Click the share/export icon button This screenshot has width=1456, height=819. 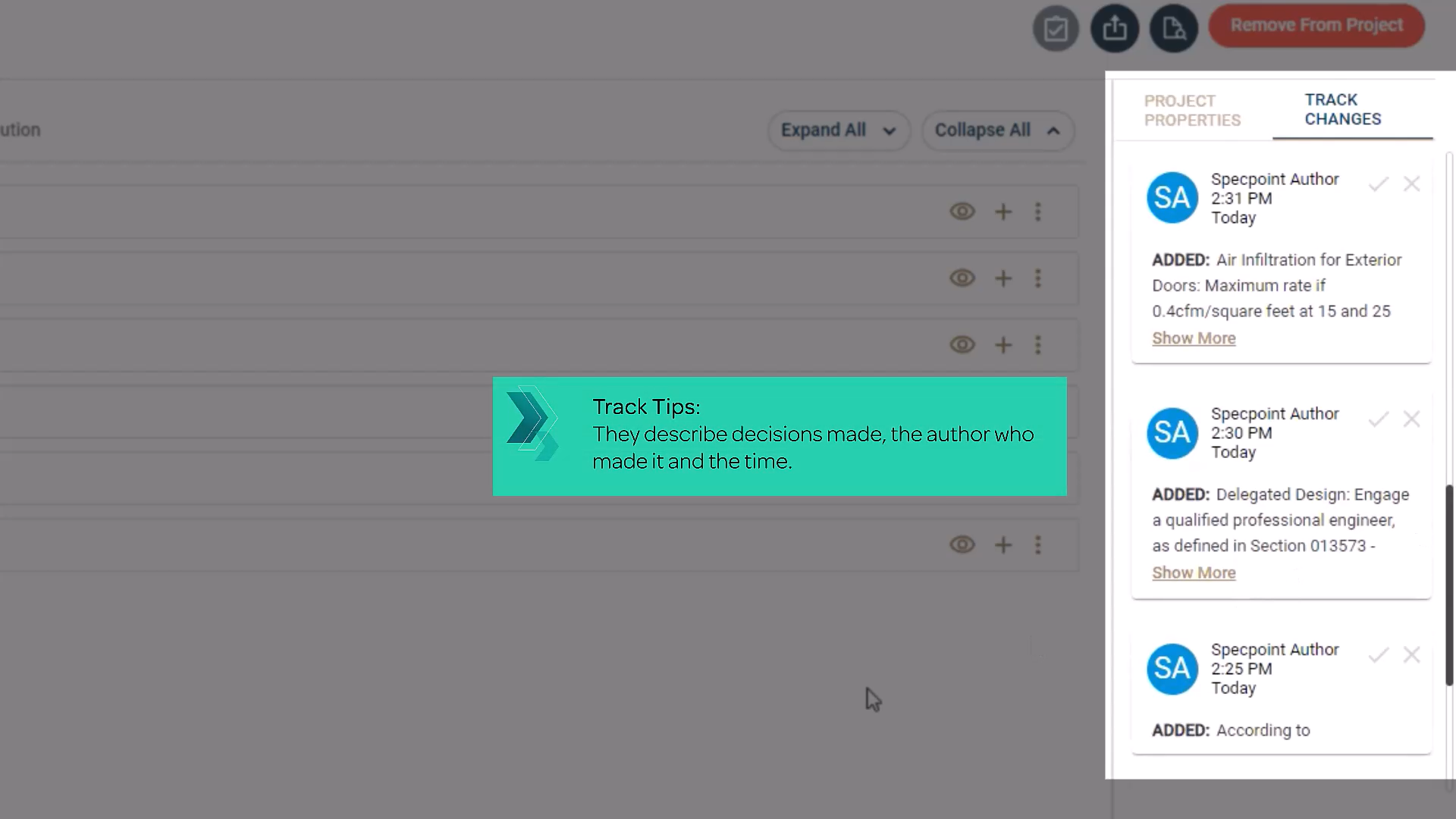1115,29
